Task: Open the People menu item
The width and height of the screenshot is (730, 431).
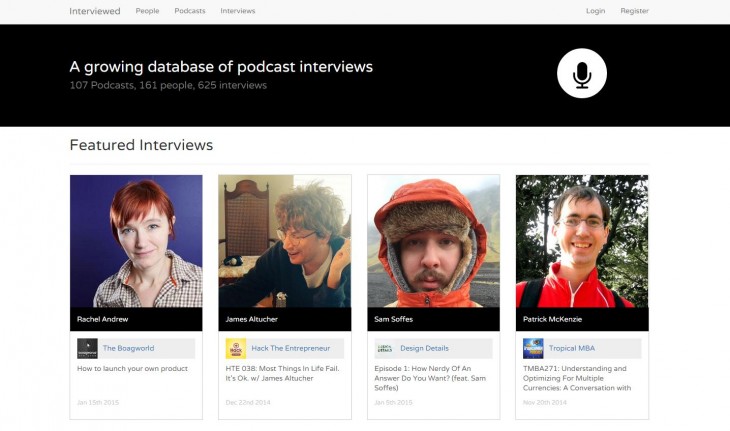Action: pyautogui.click(x=147, y=11)
